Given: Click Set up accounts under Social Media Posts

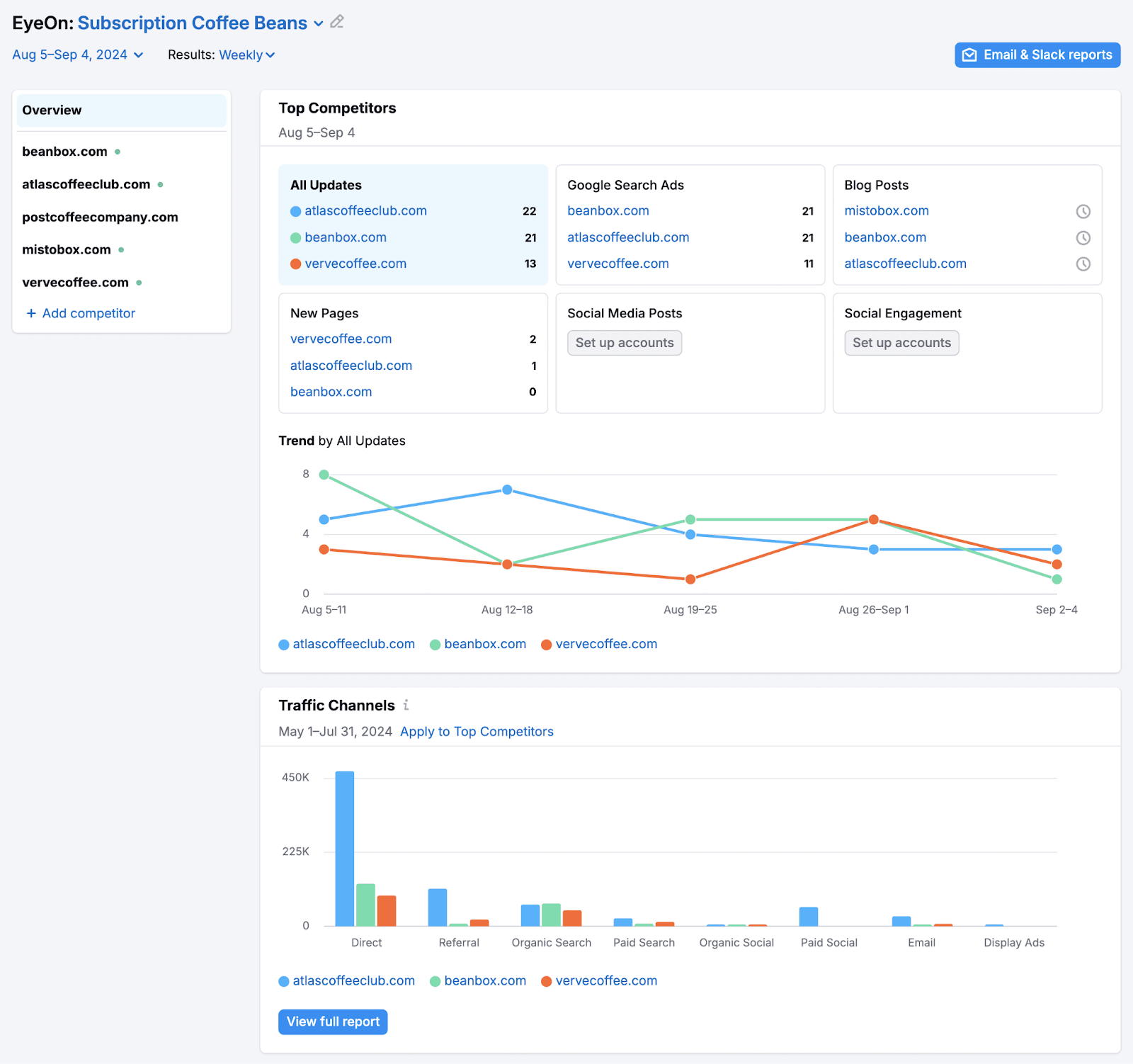Looking at the screenshot, I should [624, 343].
